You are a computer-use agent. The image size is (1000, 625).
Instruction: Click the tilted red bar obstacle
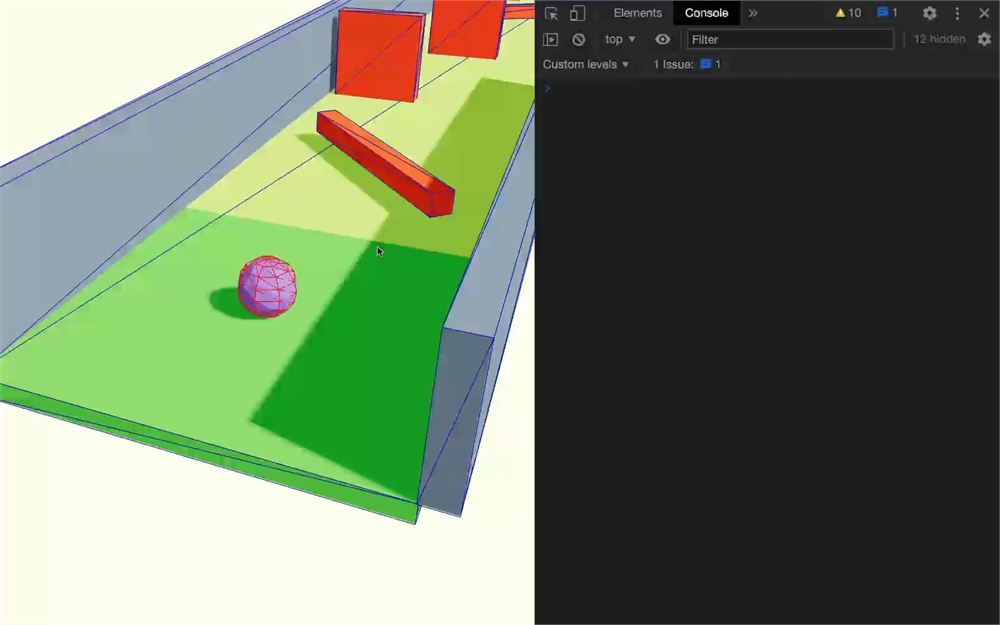[386, 163]
